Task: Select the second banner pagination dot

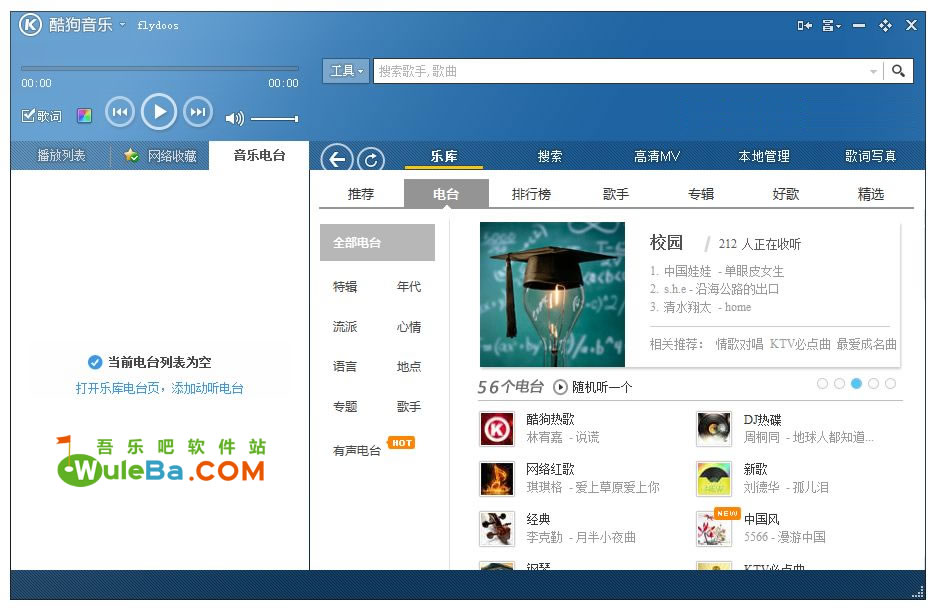Action: point(839,384)
